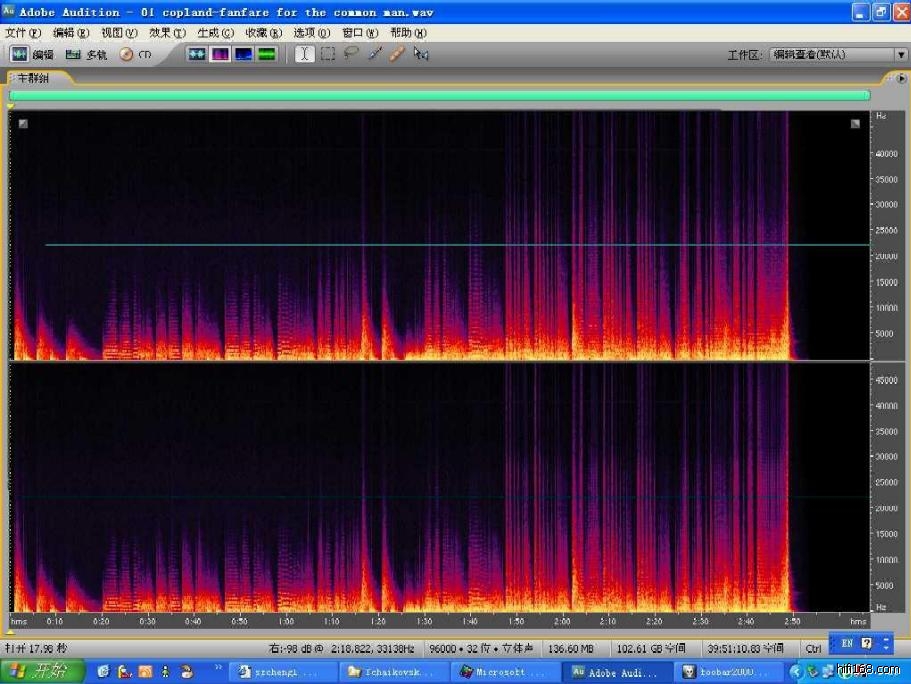This screenshot has height=684, width=911.
Task: Select the Lasso Selection tool
Action: pyautogui.click(x=350, y=54)
